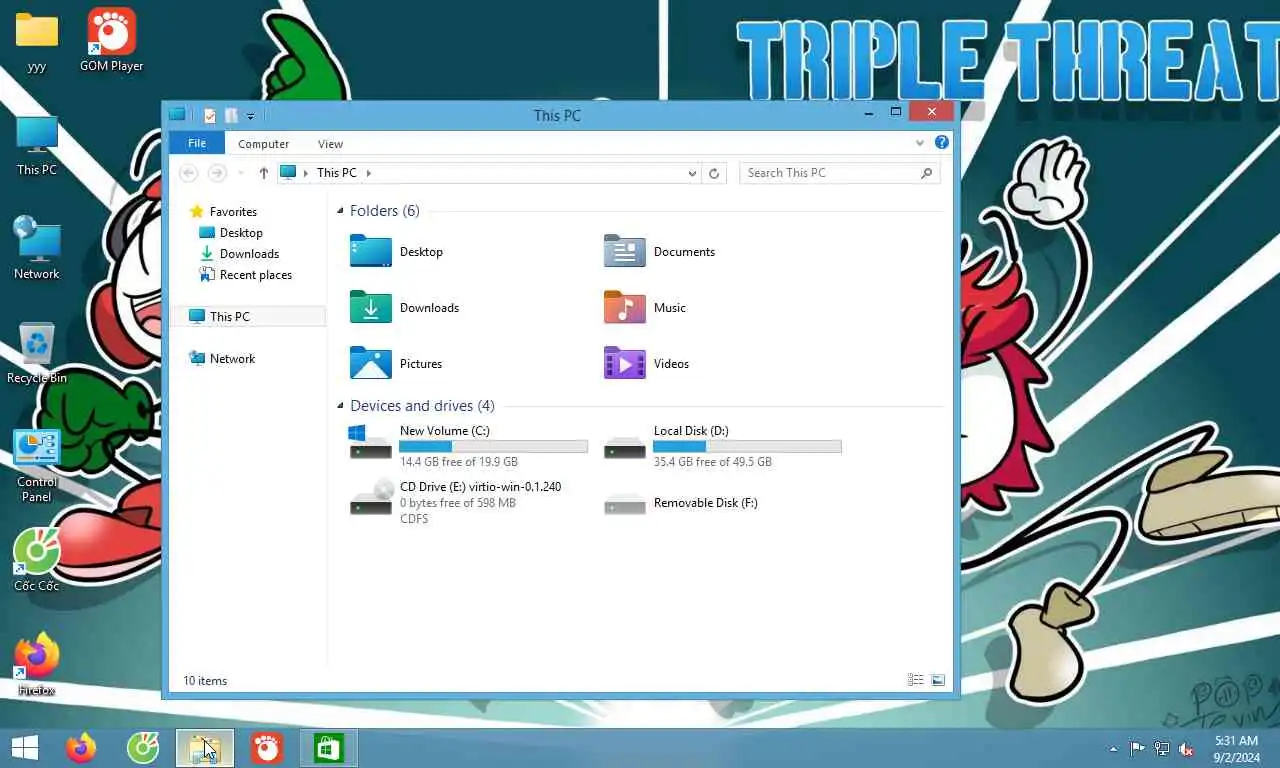Select the Recycle Bin desktop icon
Image resolution: width=1280 pixels, height=768 pixels.
point(37,353)
